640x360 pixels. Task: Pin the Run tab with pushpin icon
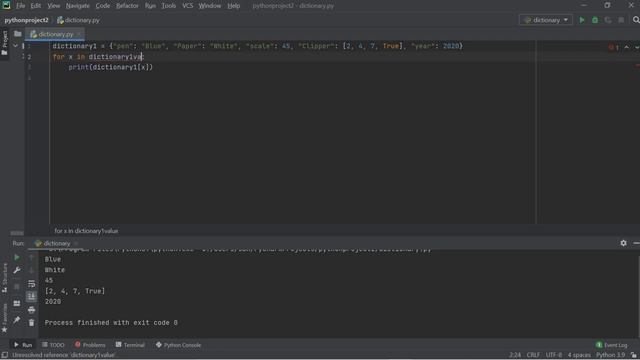tap(17, 320)
